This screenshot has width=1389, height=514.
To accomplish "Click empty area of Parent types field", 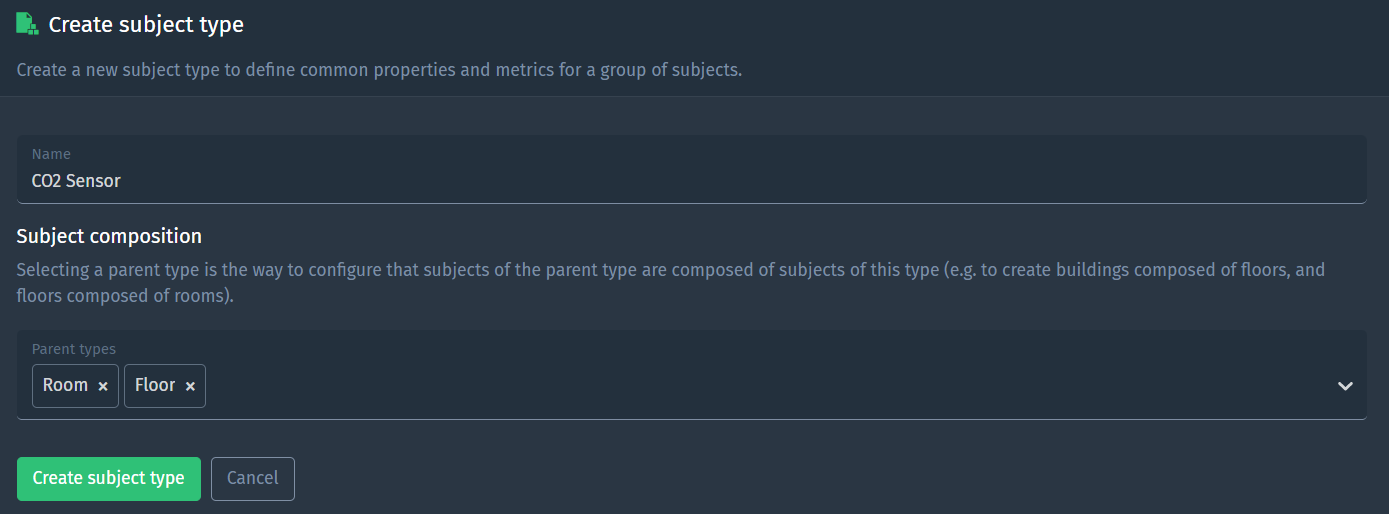I will tap(760, 386).
